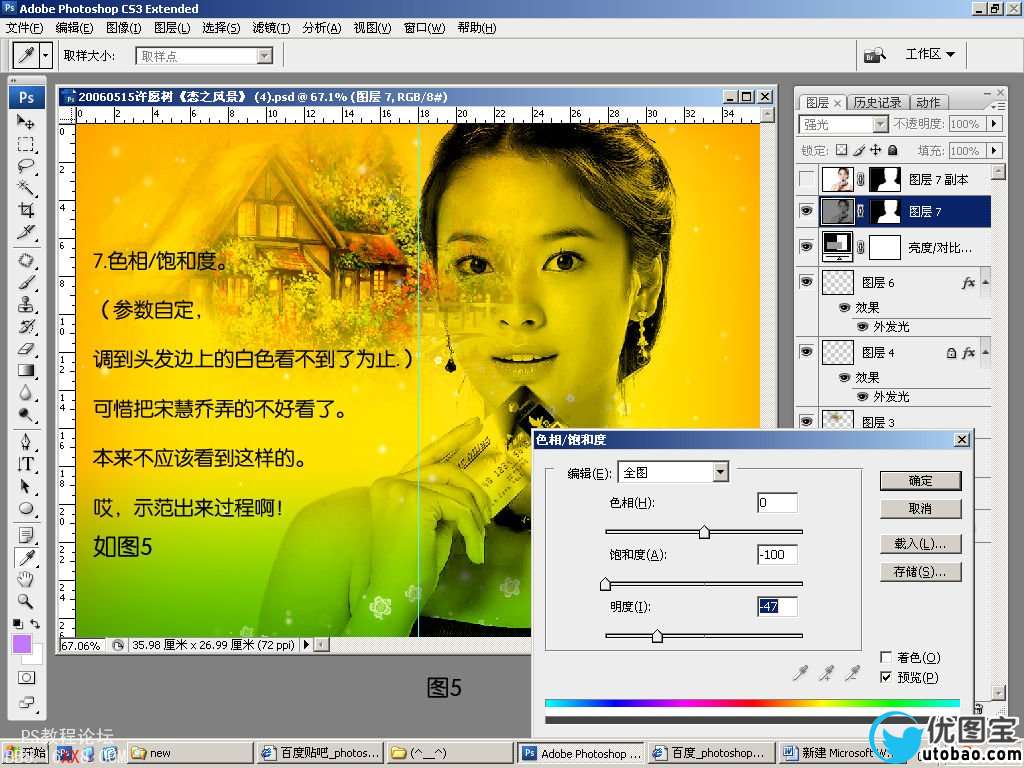
Task: Select the Lasso tool
Action: pyautogui.click(x=25, y=165)
